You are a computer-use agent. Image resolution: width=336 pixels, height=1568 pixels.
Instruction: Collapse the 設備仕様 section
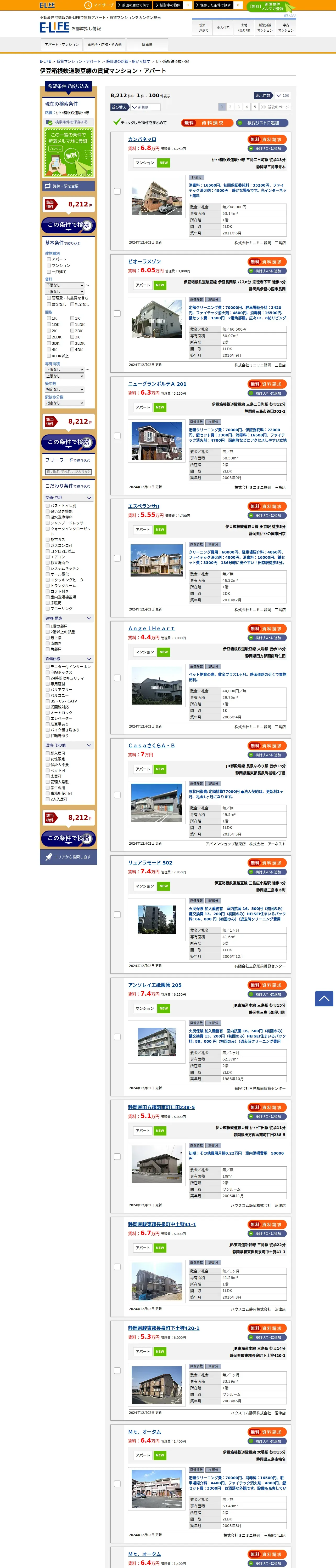coord(68,659)
